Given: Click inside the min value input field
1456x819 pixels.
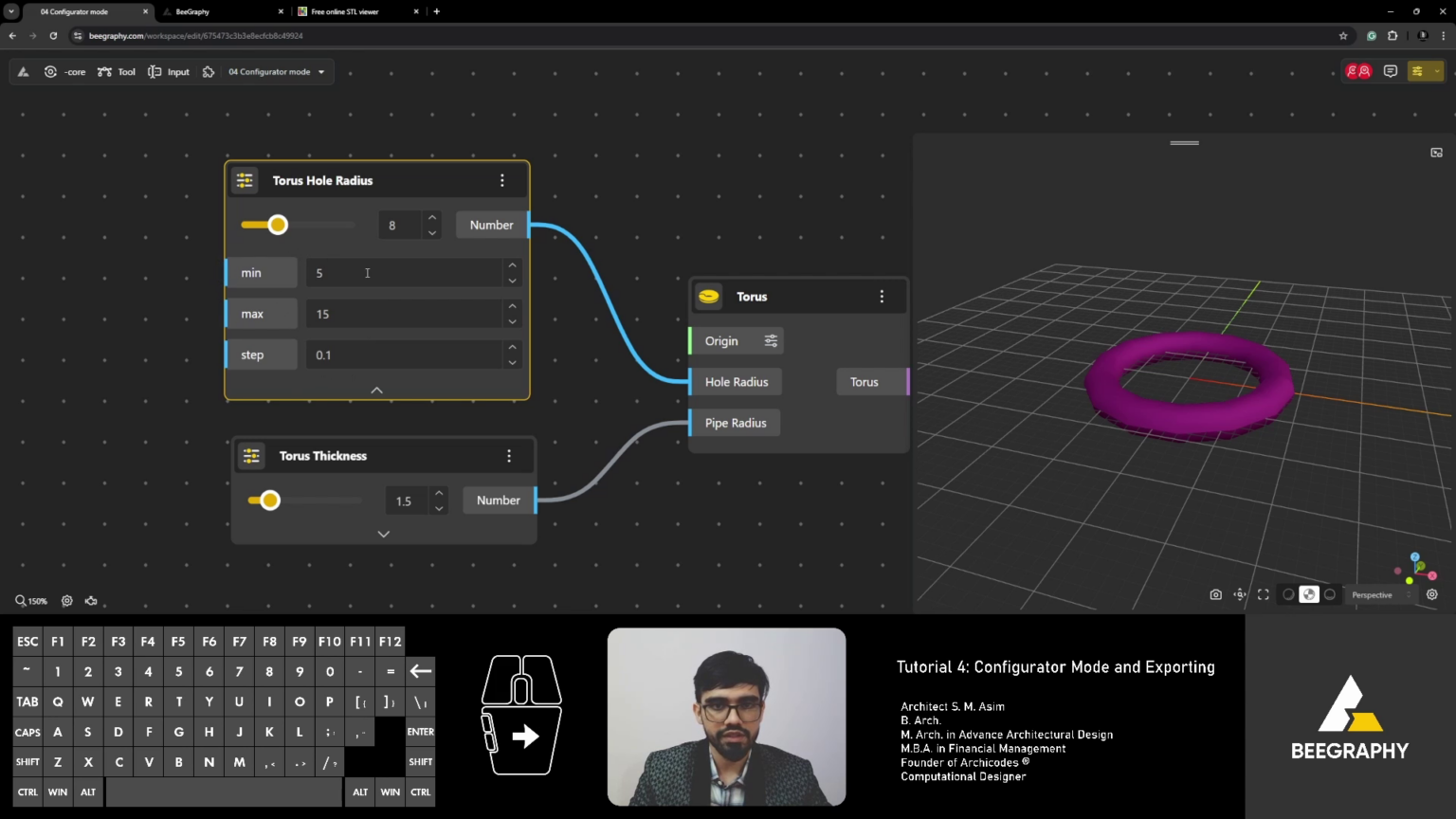Looking at the screenshot, I should (398, 273).
